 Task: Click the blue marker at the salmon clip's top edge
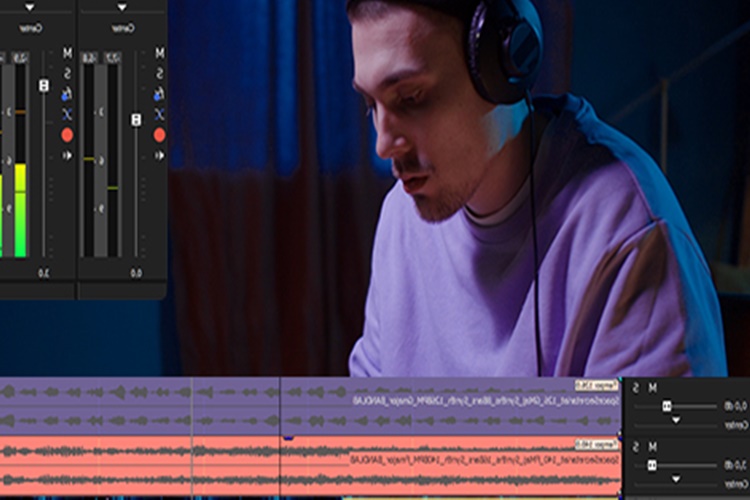pos(288,437)
